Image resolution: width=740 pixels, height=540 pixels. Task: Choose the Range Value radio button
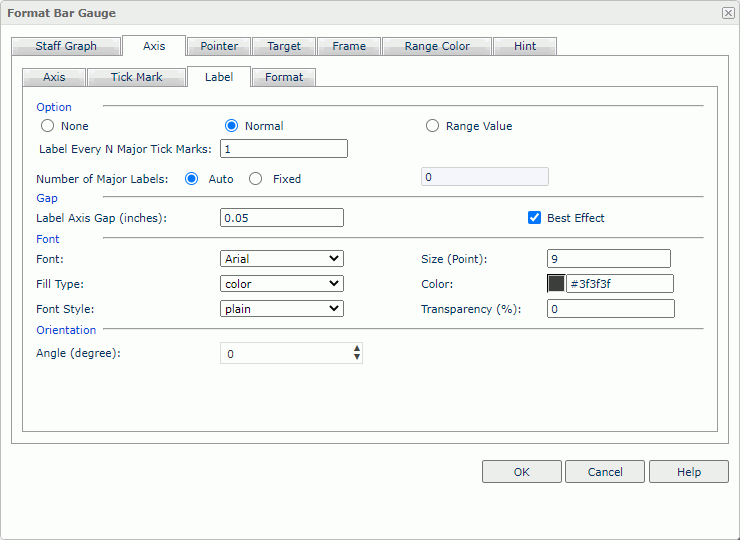pos(432,126)
